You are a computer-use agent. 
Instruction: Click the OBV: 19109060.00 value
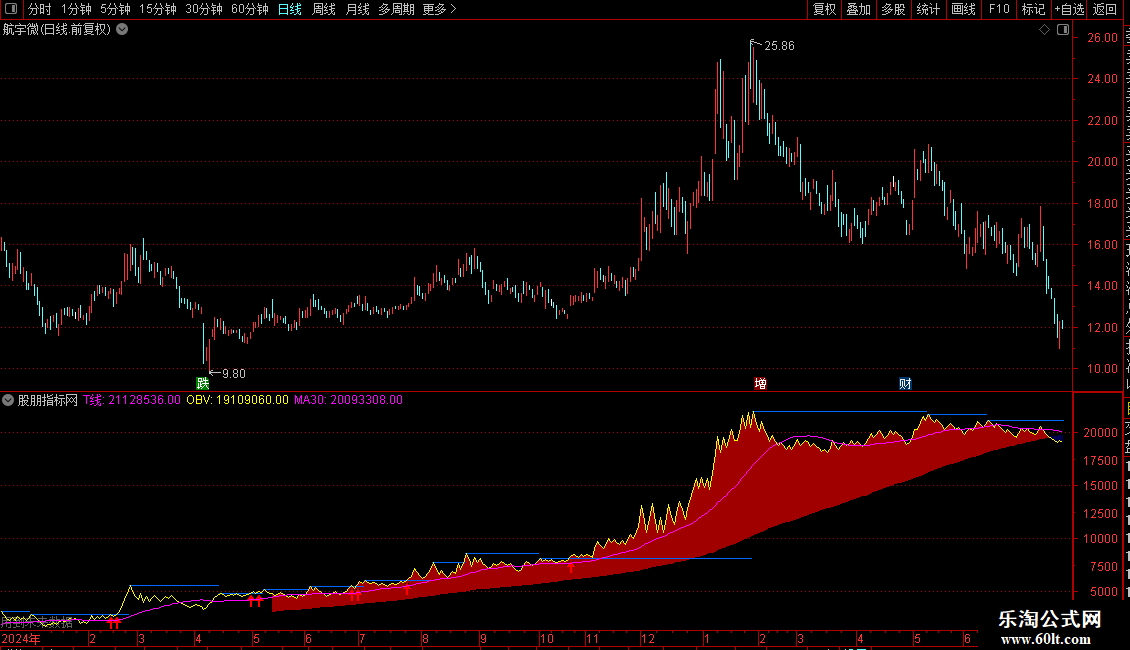click(237, 400)
